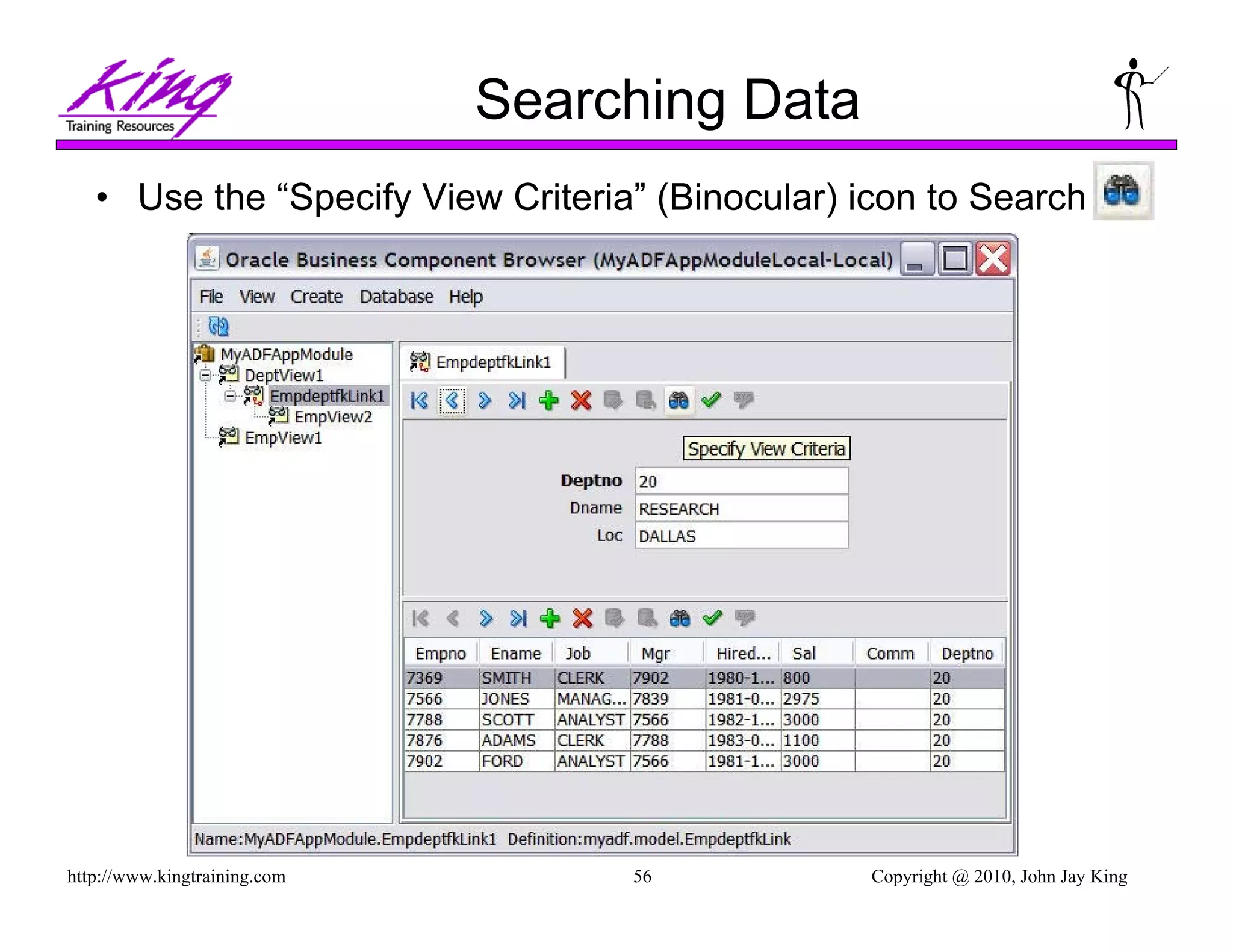
Task: Click the Loc field containing DALLAS
Action: click(742, 536)
